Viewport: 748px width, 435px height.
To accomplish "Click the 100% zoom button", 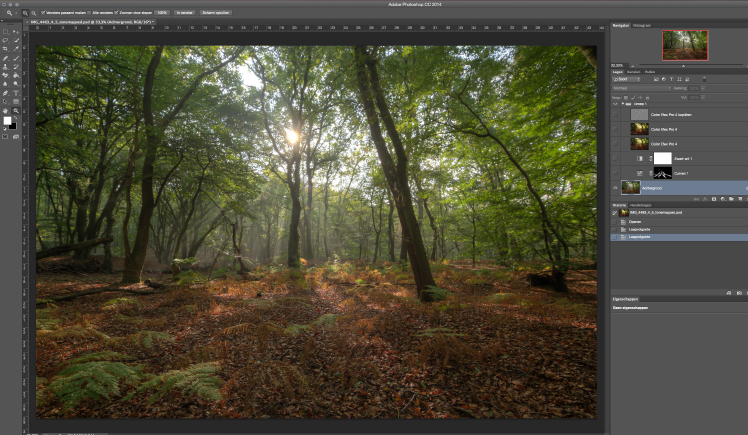I will pos(162,13).
